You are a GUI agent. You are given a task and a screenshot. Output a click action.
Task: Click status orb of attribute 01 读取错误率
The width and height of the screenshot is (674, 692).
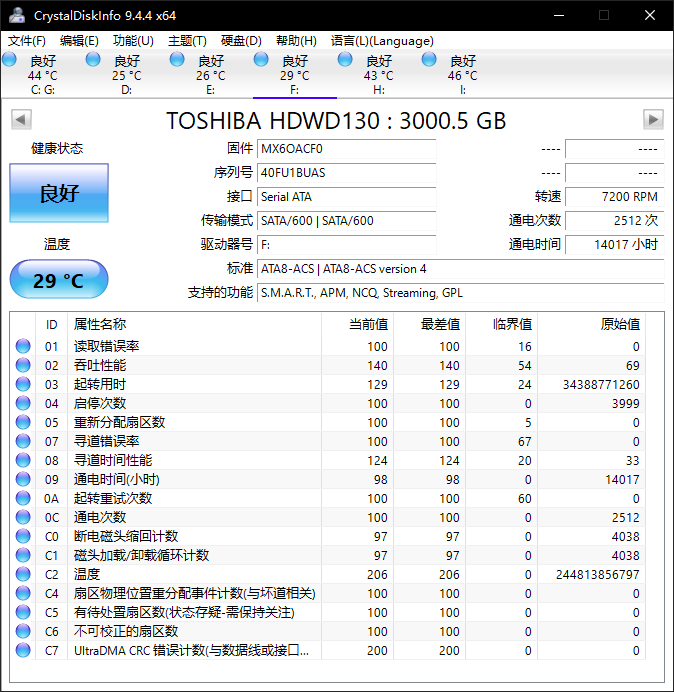[23, 346]
